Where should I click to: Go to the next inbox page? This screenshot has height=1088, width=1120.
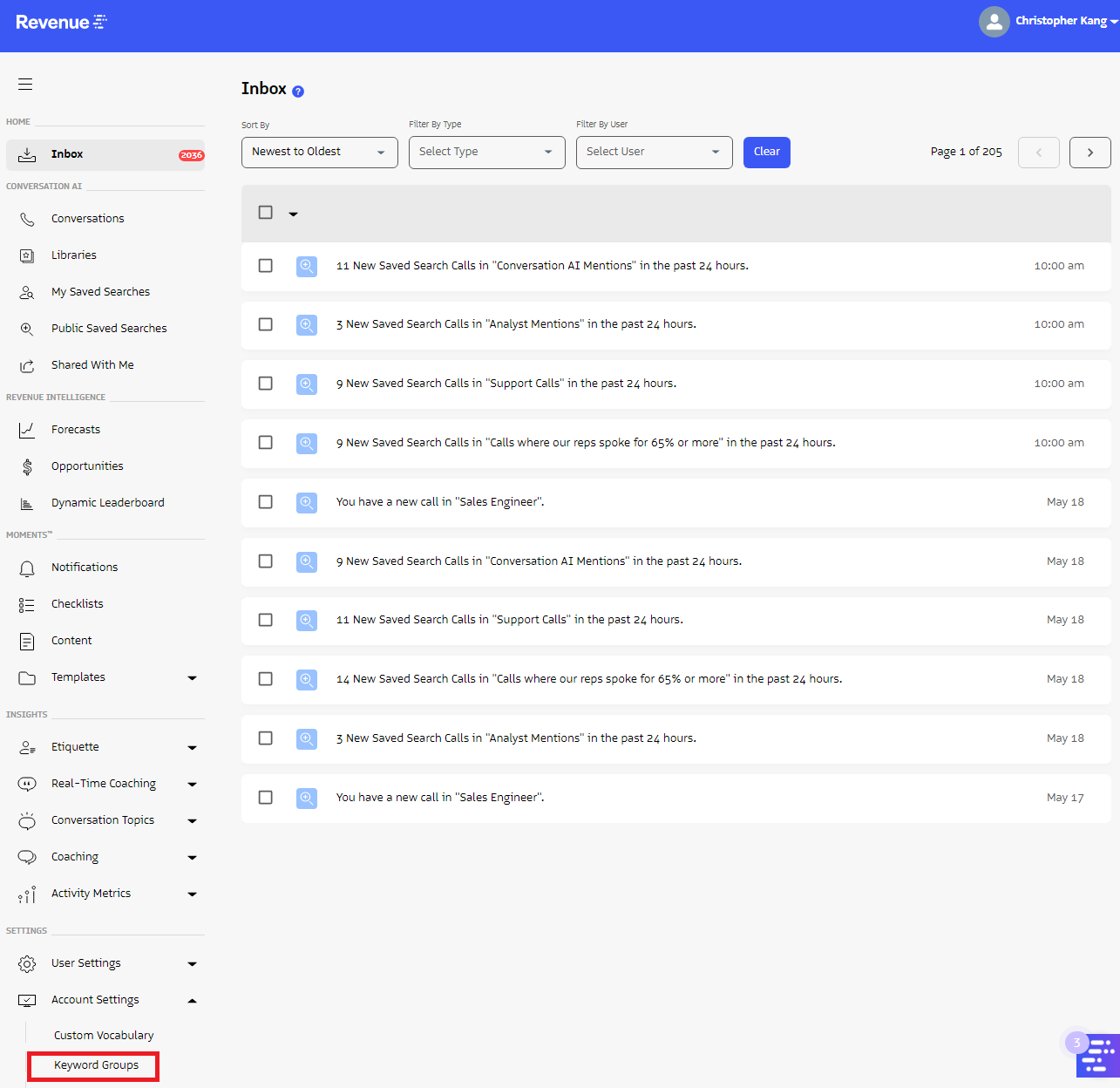pos(1089,152)
